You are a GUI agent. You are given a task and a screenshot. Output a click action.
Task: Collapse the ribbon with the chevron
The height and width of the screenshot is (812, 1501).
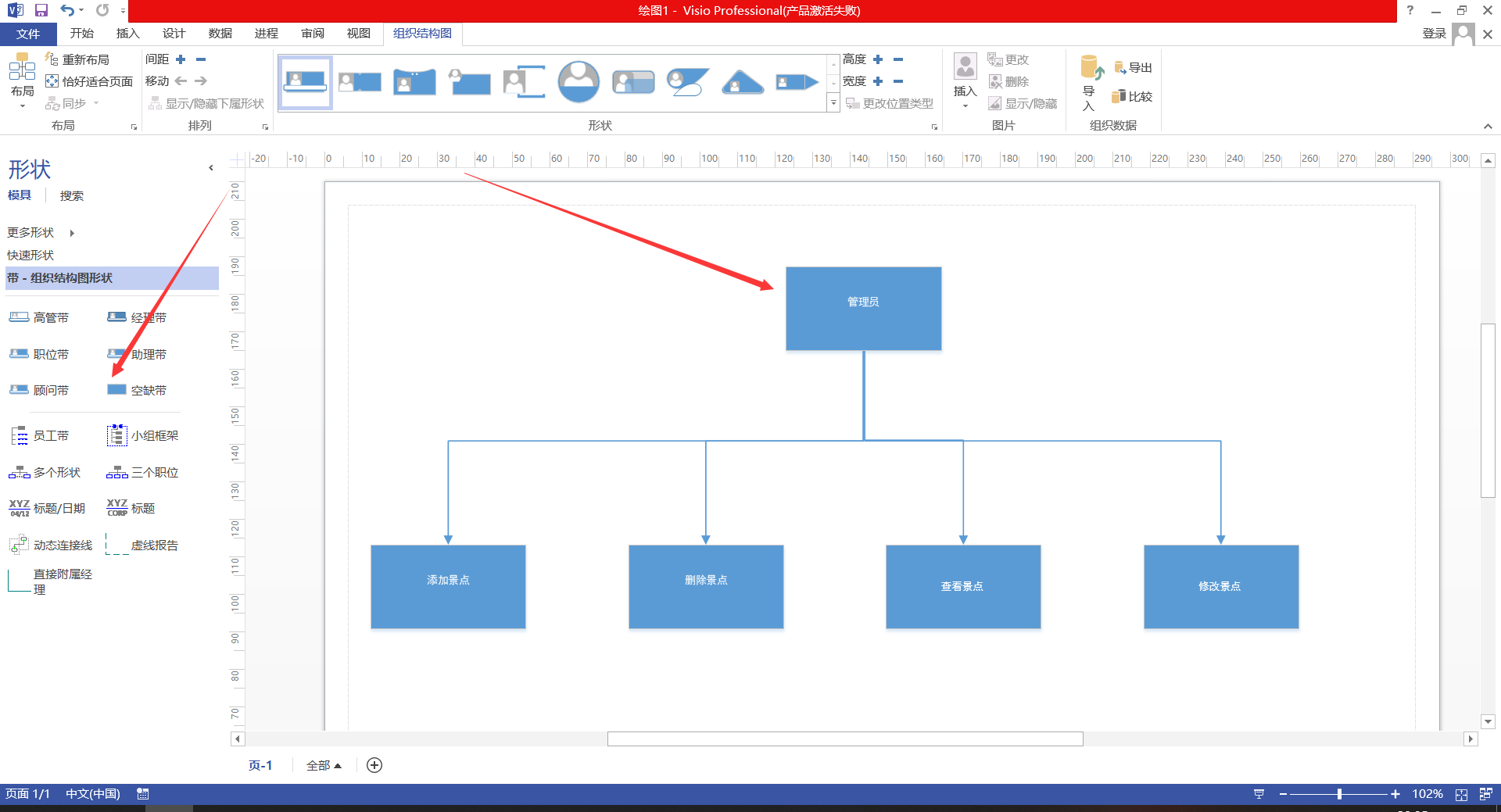(x=1488, y=127)
